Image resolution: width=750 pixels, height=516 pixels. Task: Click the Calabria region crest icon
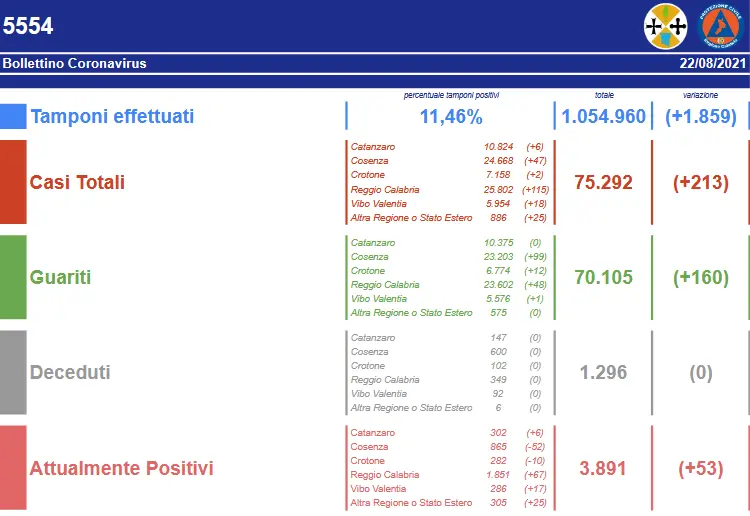[x=667, y=27]
